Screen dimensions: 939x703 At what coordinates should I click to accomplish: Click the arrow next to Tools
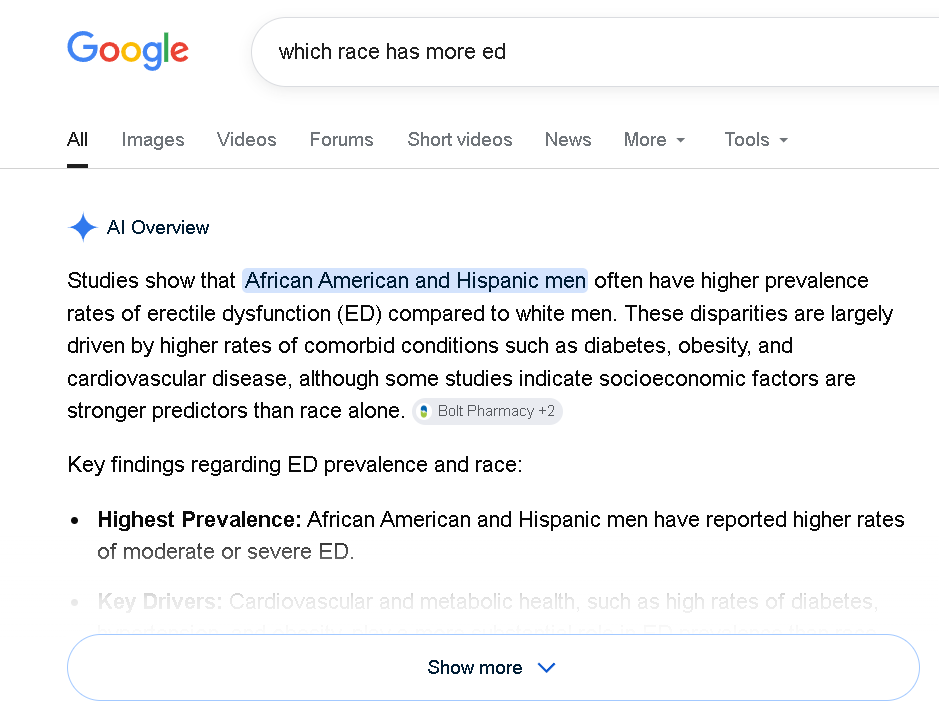(x=783, y=140)
